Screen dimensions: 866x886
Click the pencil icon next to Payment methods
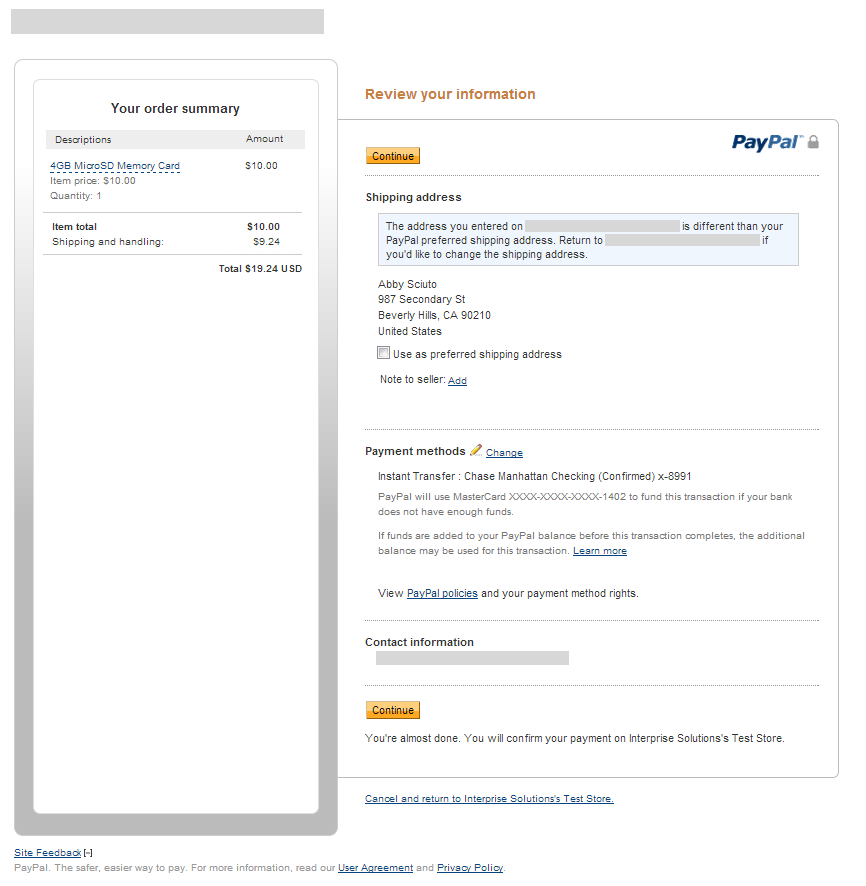coord(476,450)
